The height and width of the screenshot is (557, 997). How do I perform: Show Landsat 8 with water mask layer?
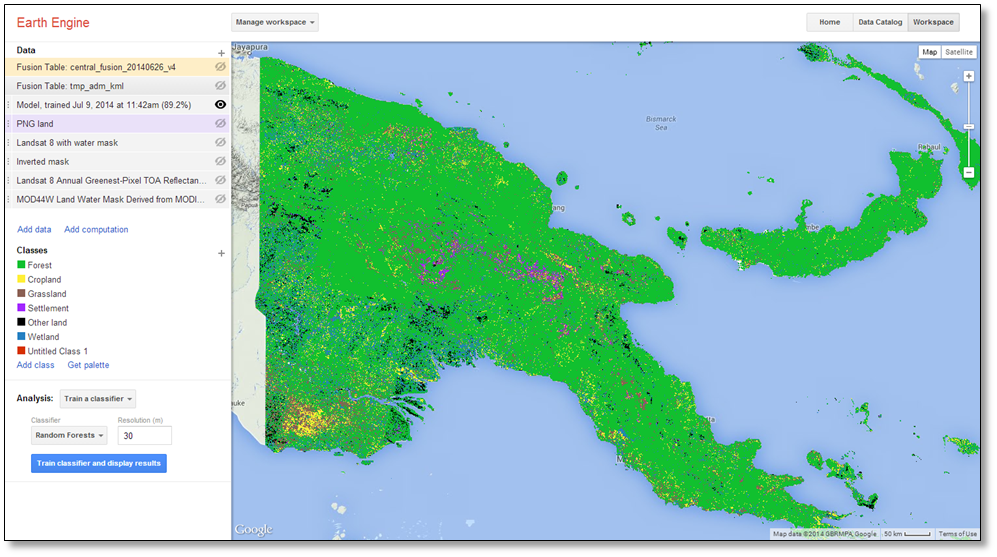point(220,142)
